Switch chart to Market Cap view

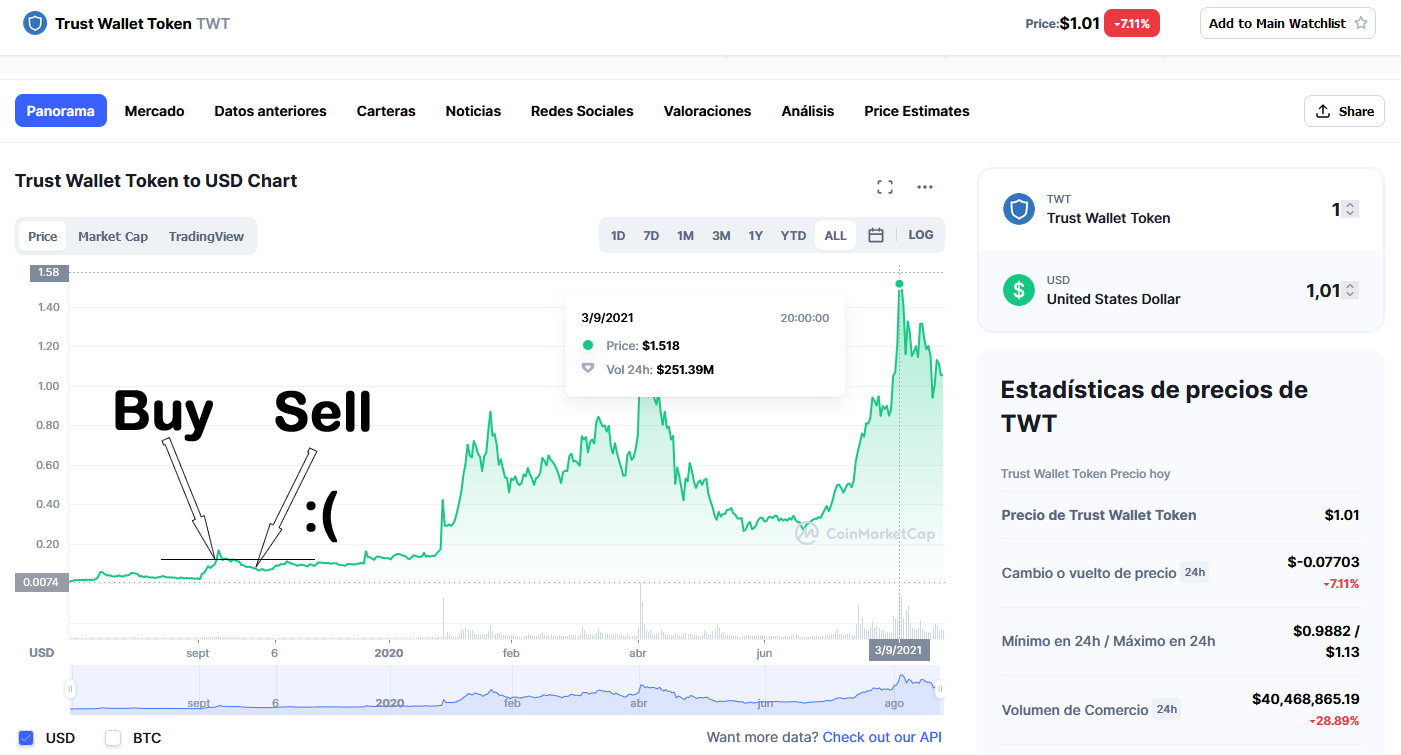(x=113, y=236)
